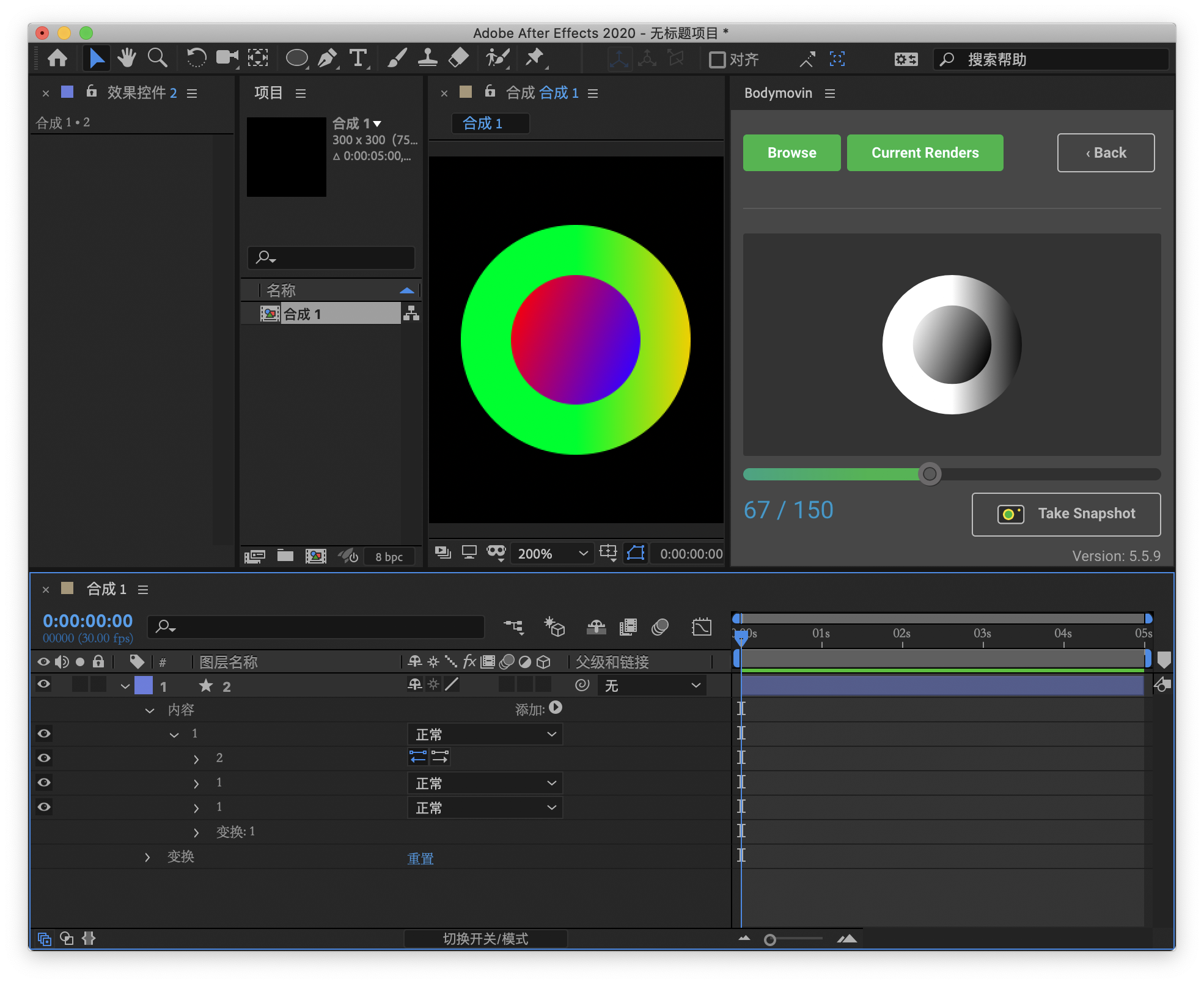The image size is (1204, 984).
Task: Select the Pen tool
Action: [x=328, y=58]
